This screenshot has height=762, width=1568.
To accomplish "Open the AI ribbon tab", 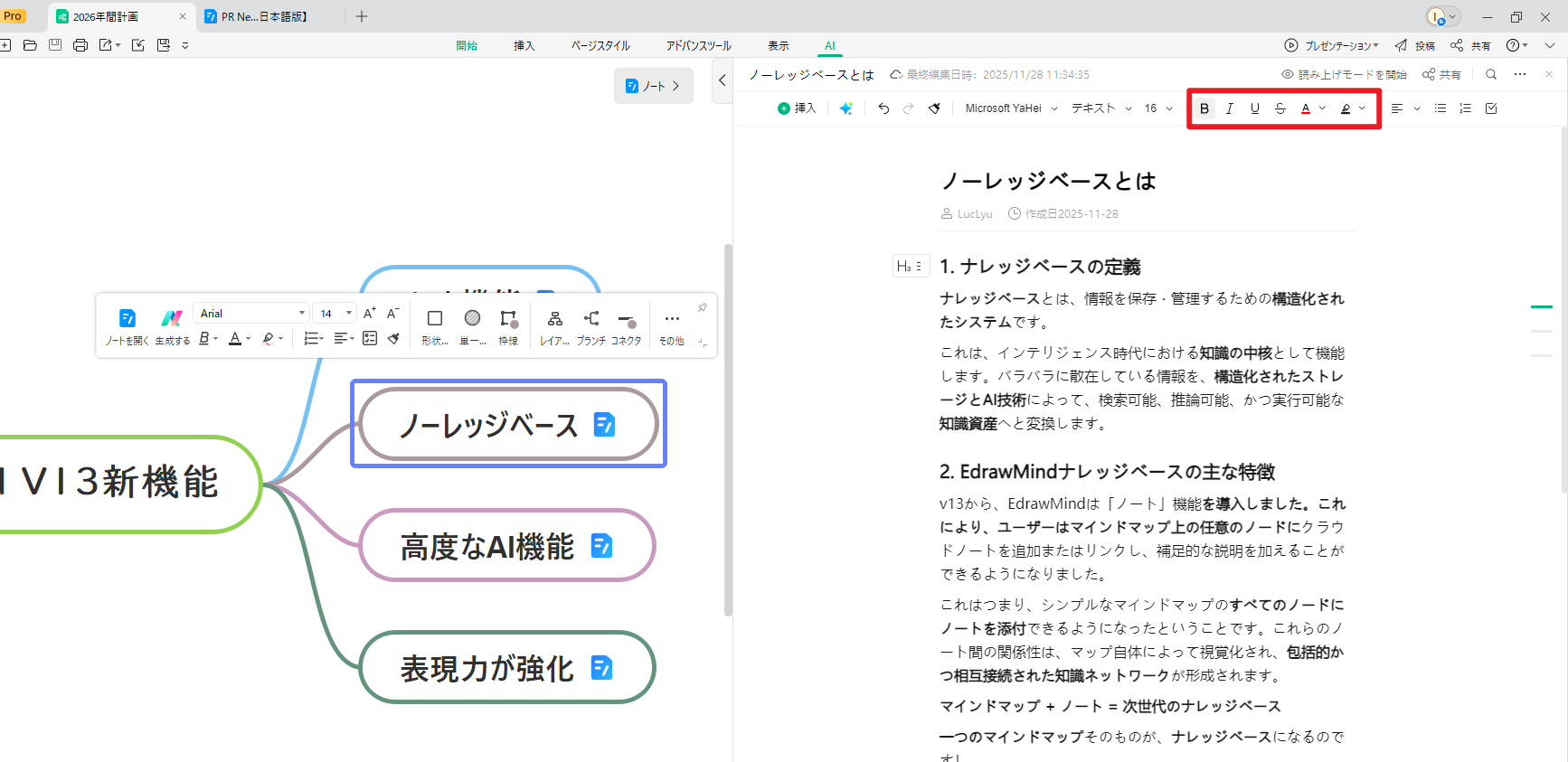I will click(x=830, y=45).
